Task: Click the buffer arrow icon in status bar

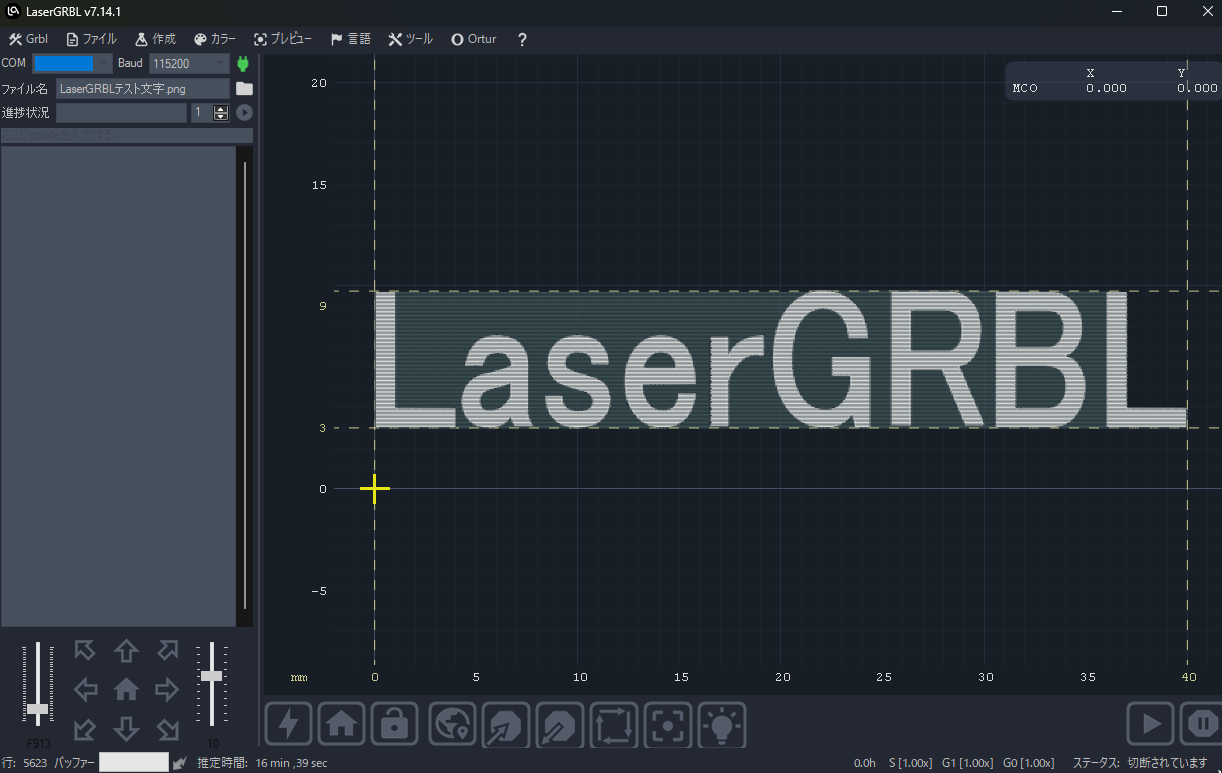Action: pyautogui.click(x=180, y=763)
